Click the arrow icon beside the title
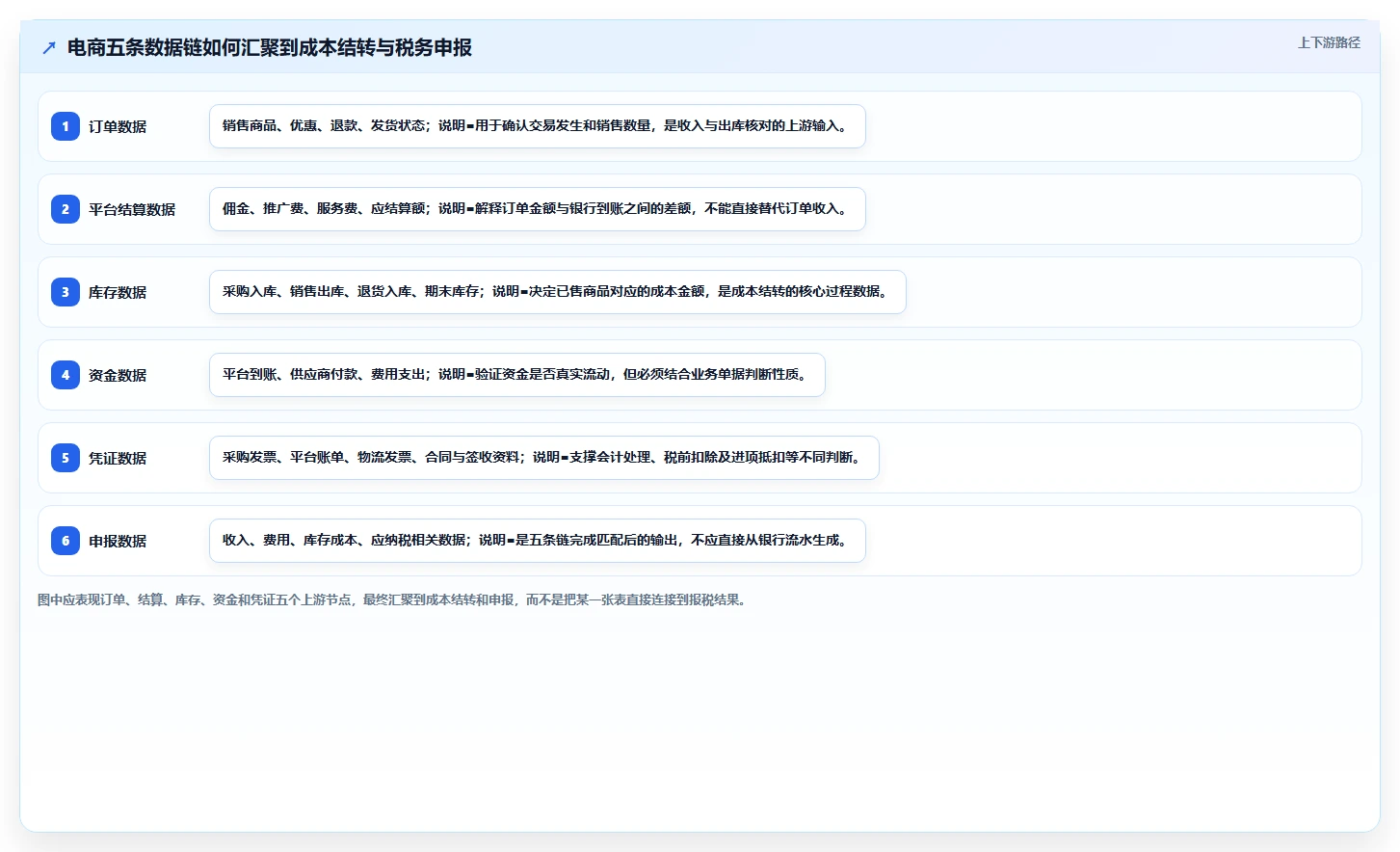 49,47
